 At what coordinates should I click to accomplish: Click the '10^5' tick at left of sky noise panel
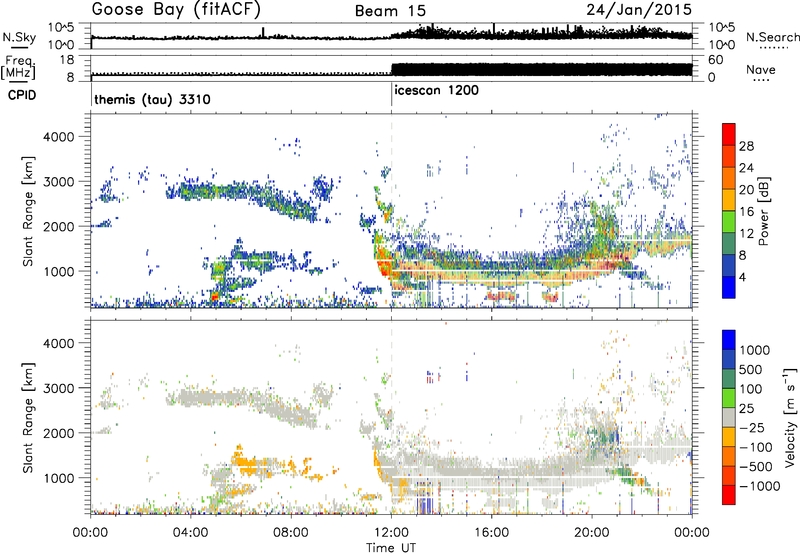(x=61, y=28)
